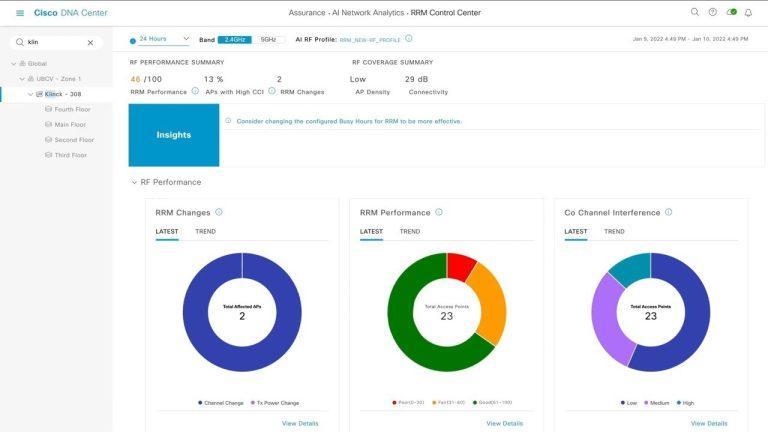
Task: Click the RRM_NEW-RF_PROFILE link
Action: [x=370, y=39]
